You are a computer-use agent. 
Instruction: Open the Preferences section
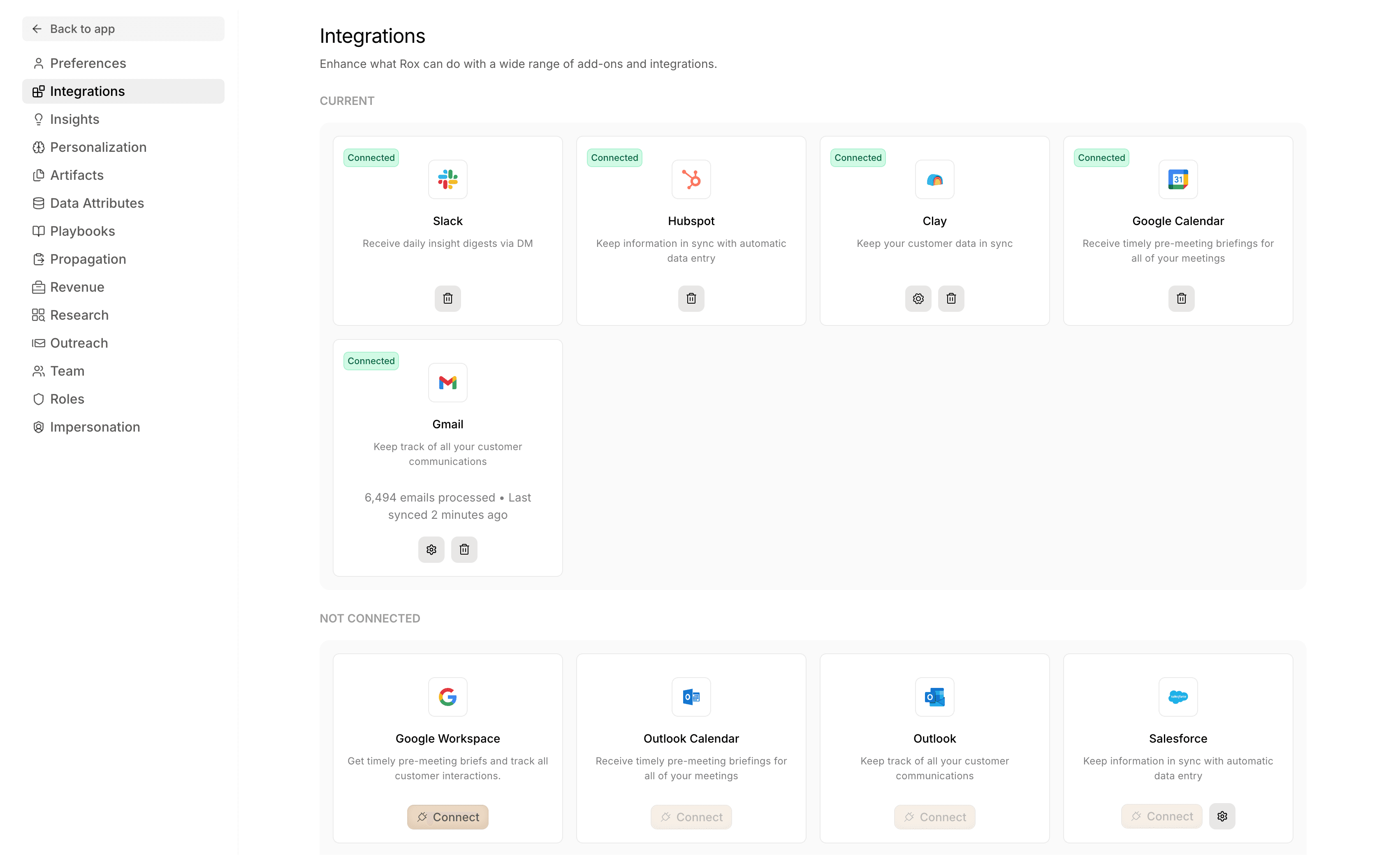pyautogui.click(x=88, y=63)
